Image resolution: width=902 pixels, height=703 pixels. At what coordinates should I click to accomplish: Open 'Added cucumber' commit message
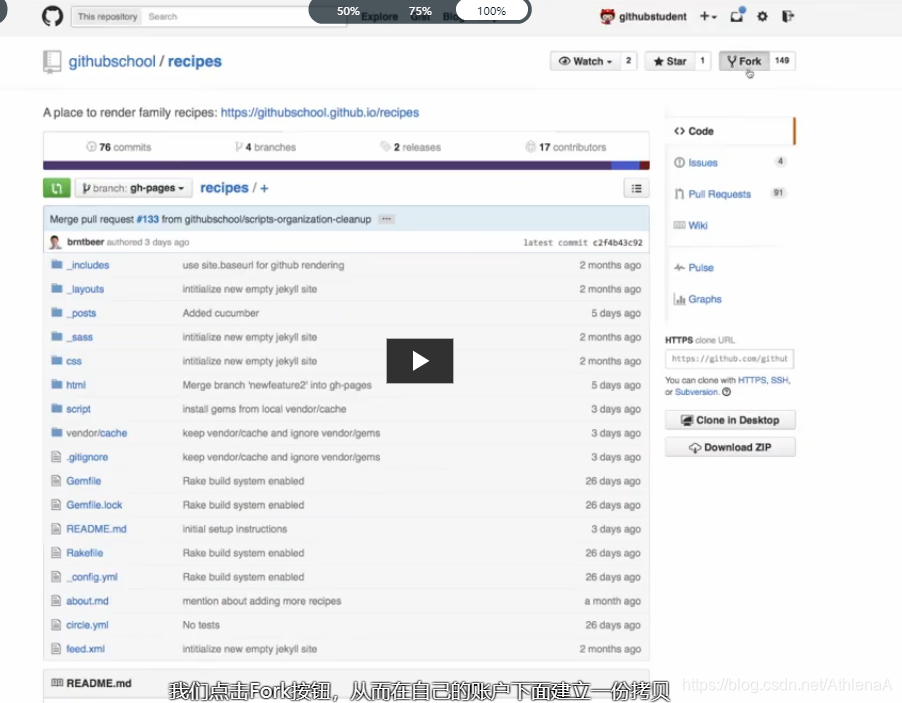[221, 314]
